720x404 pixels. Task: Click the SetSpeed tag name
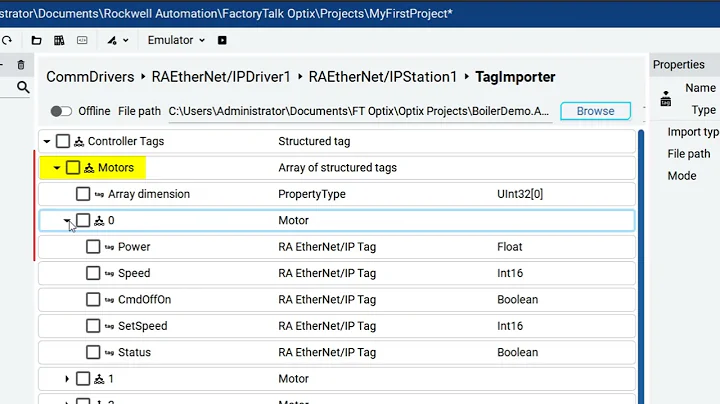point(143,326)
